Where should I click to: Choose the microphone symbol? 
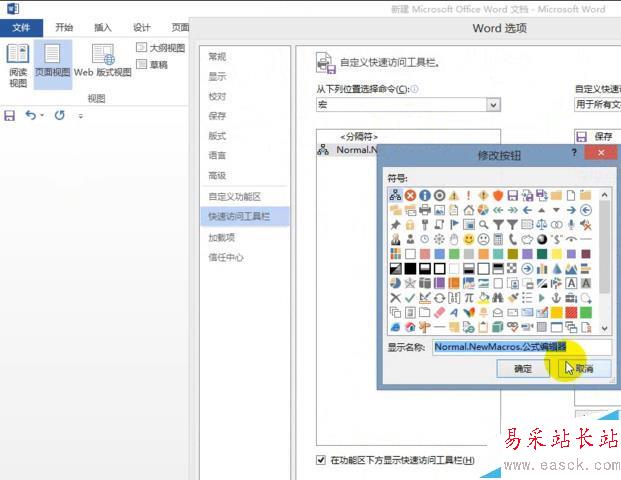coord(571,225)
